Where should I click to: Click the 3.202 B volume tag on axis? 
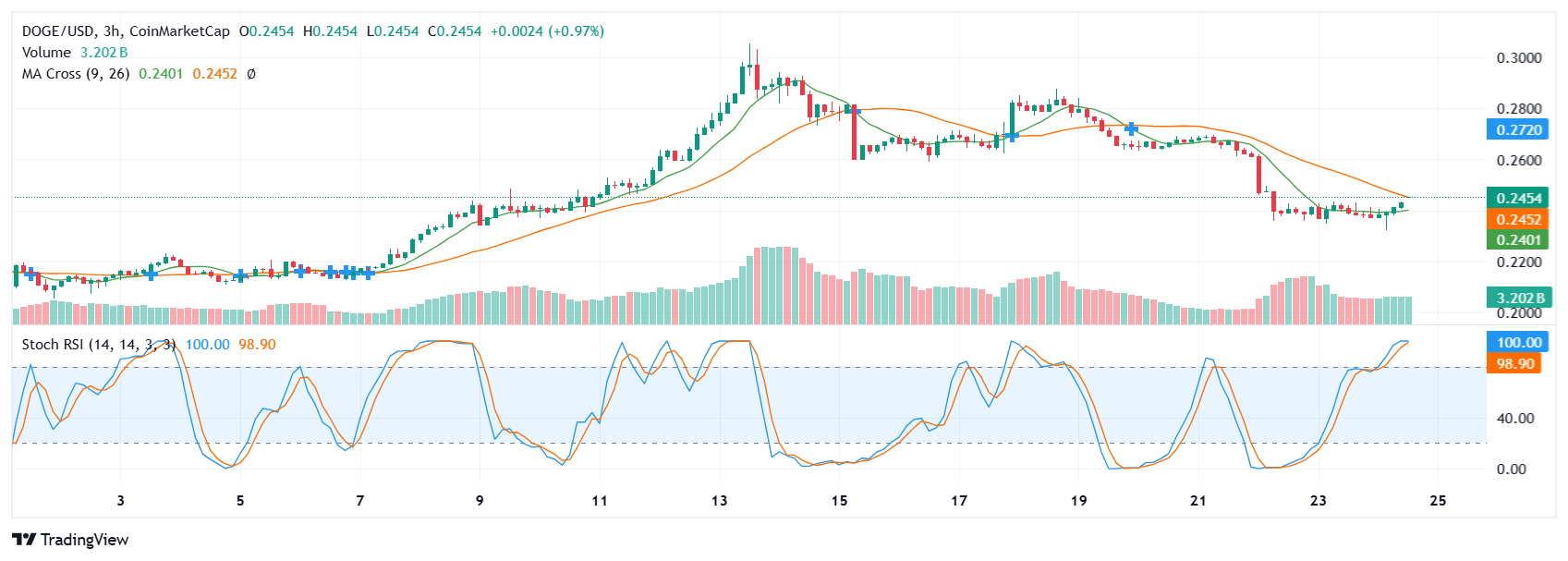(1518, 298)
